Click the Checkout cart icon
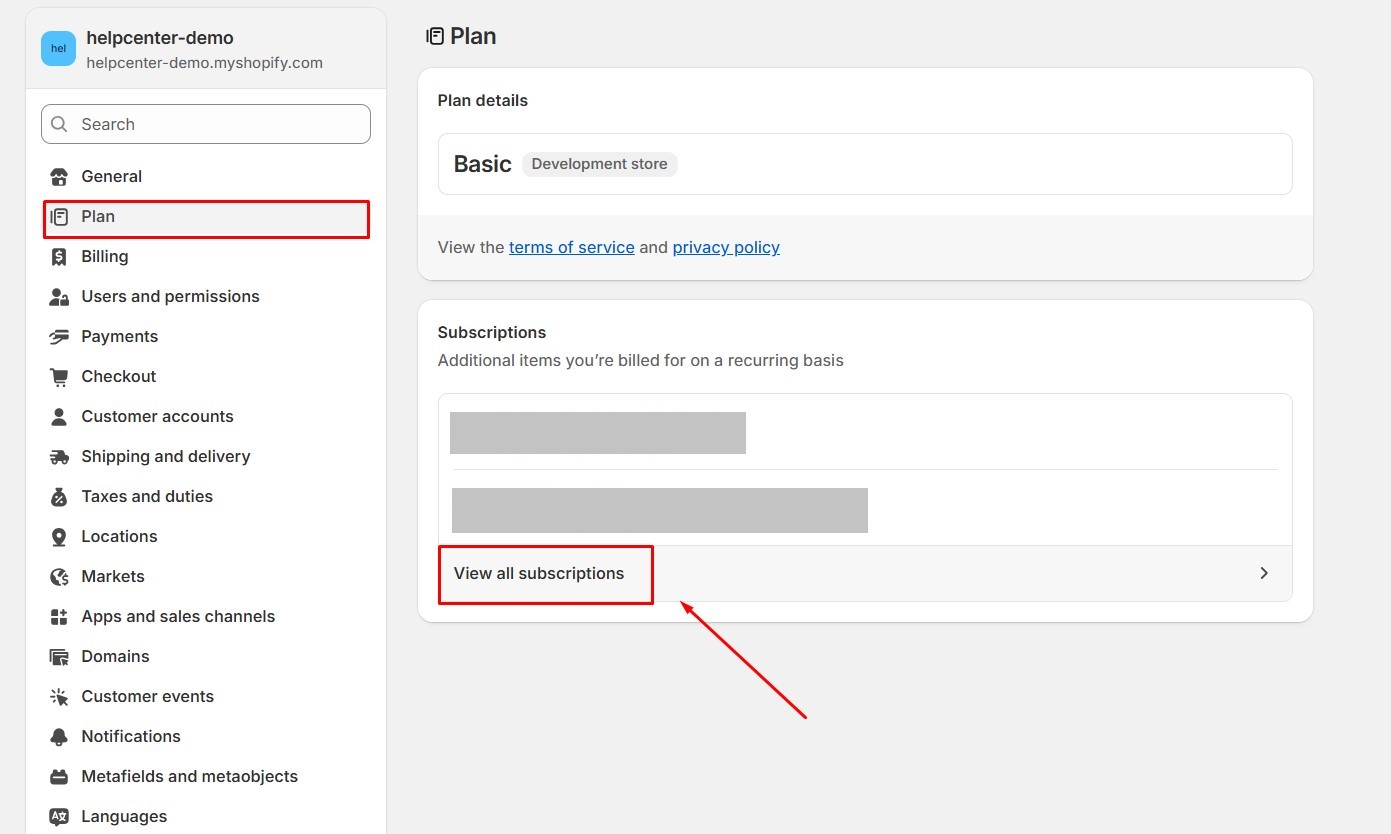 59,377
